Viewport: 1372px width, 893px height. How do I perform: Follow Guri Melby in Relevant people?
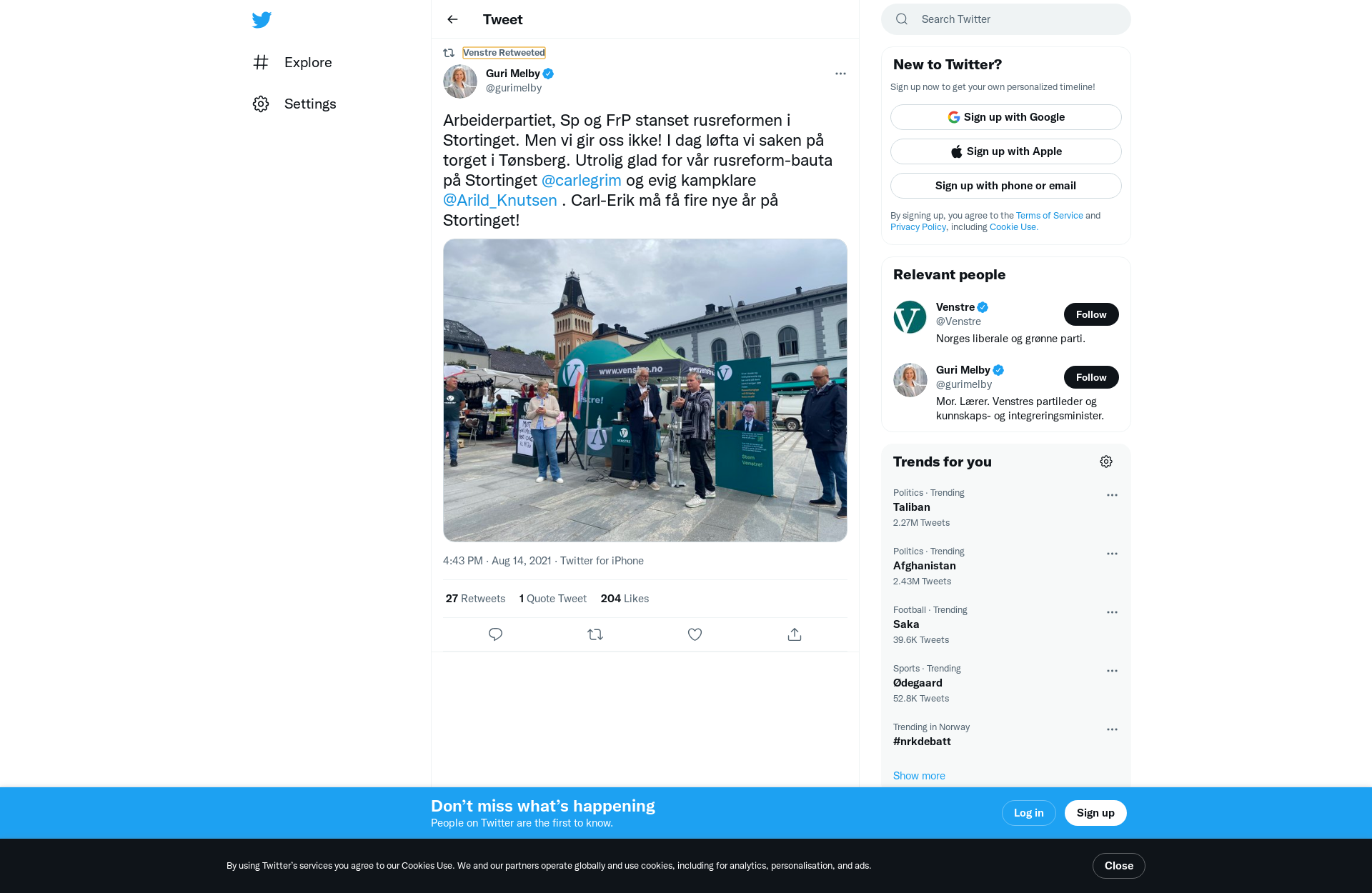pos(1091,377)
